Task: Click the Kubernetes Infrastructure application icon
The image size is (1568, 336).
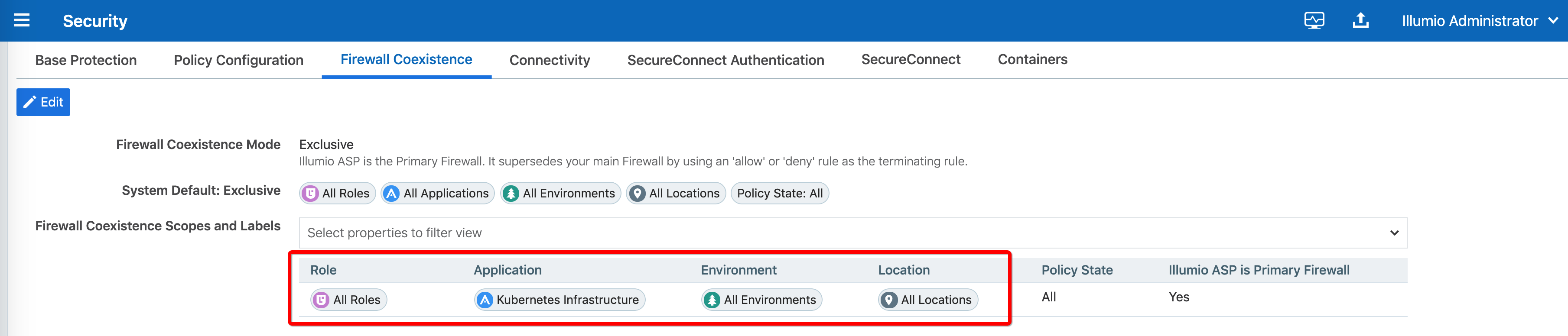Action: 485,300
